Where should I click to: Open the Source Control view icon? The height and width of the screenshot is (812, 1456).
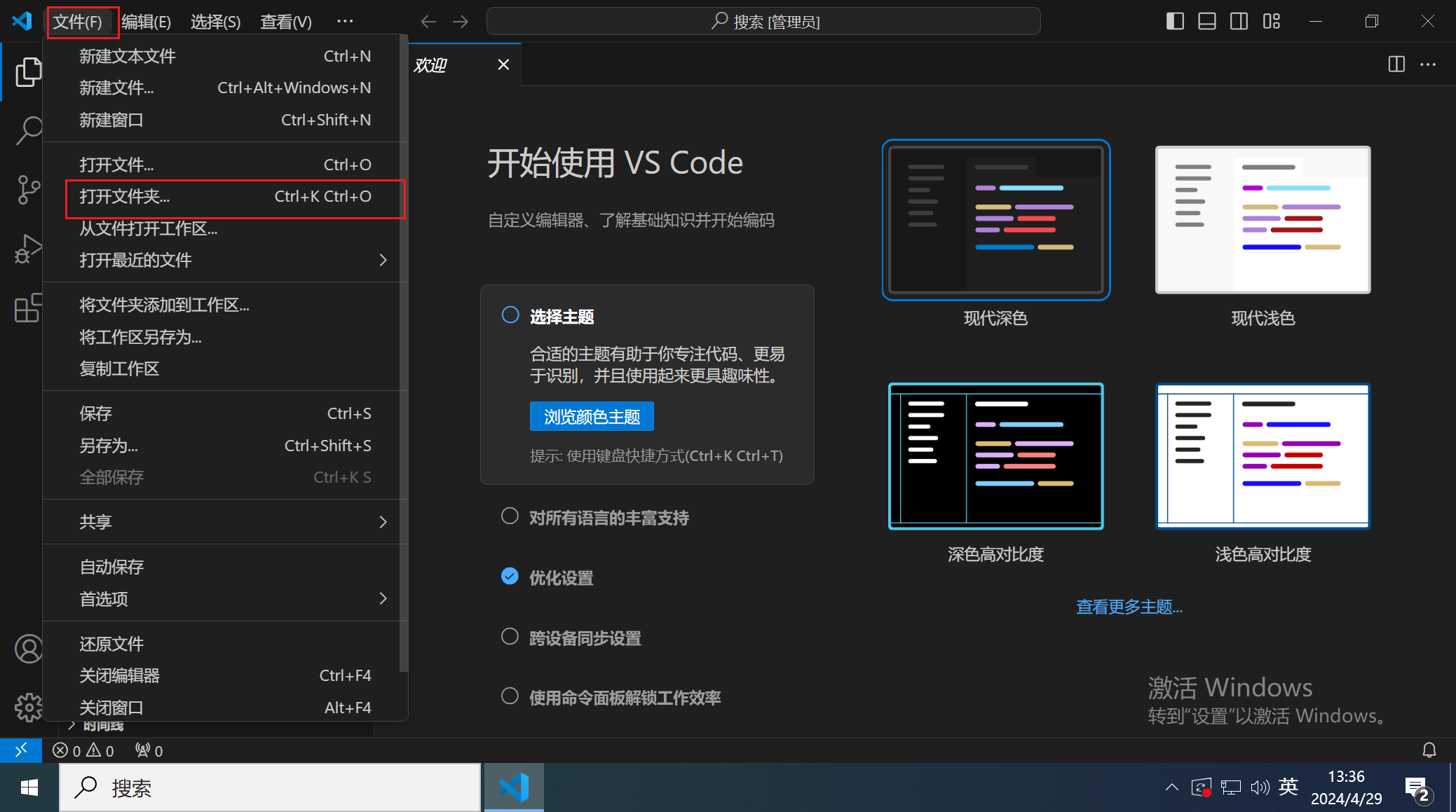(27, 189)
